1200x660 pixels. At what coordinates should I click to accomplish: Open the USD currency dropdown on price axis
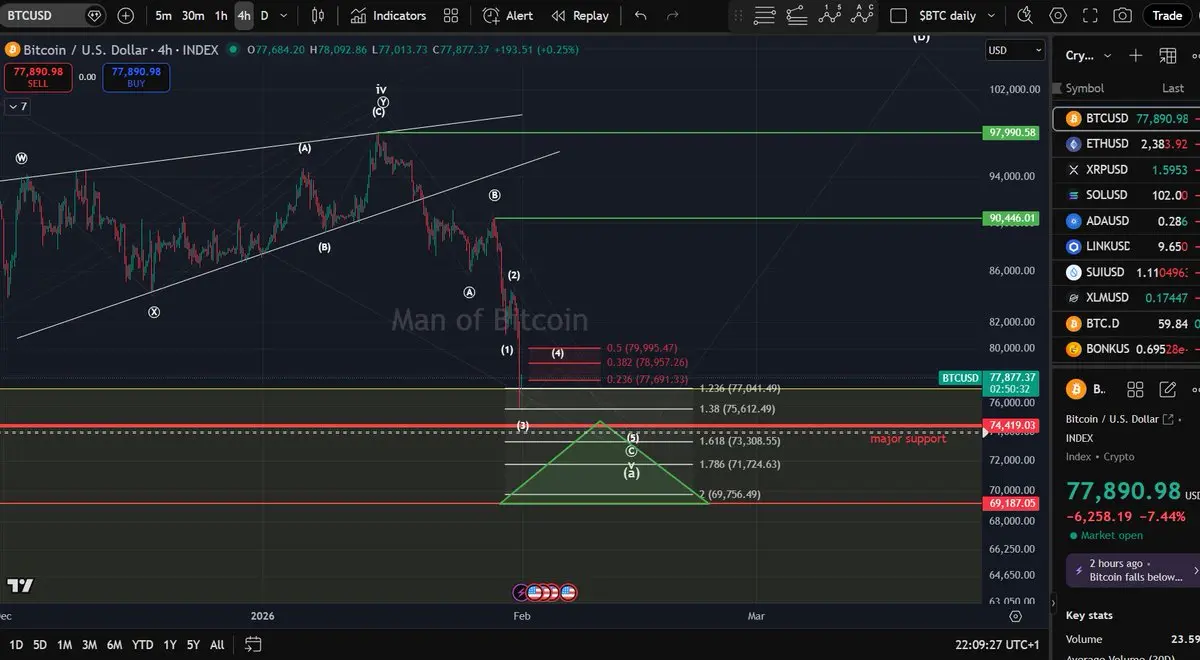pos(1014,50)
